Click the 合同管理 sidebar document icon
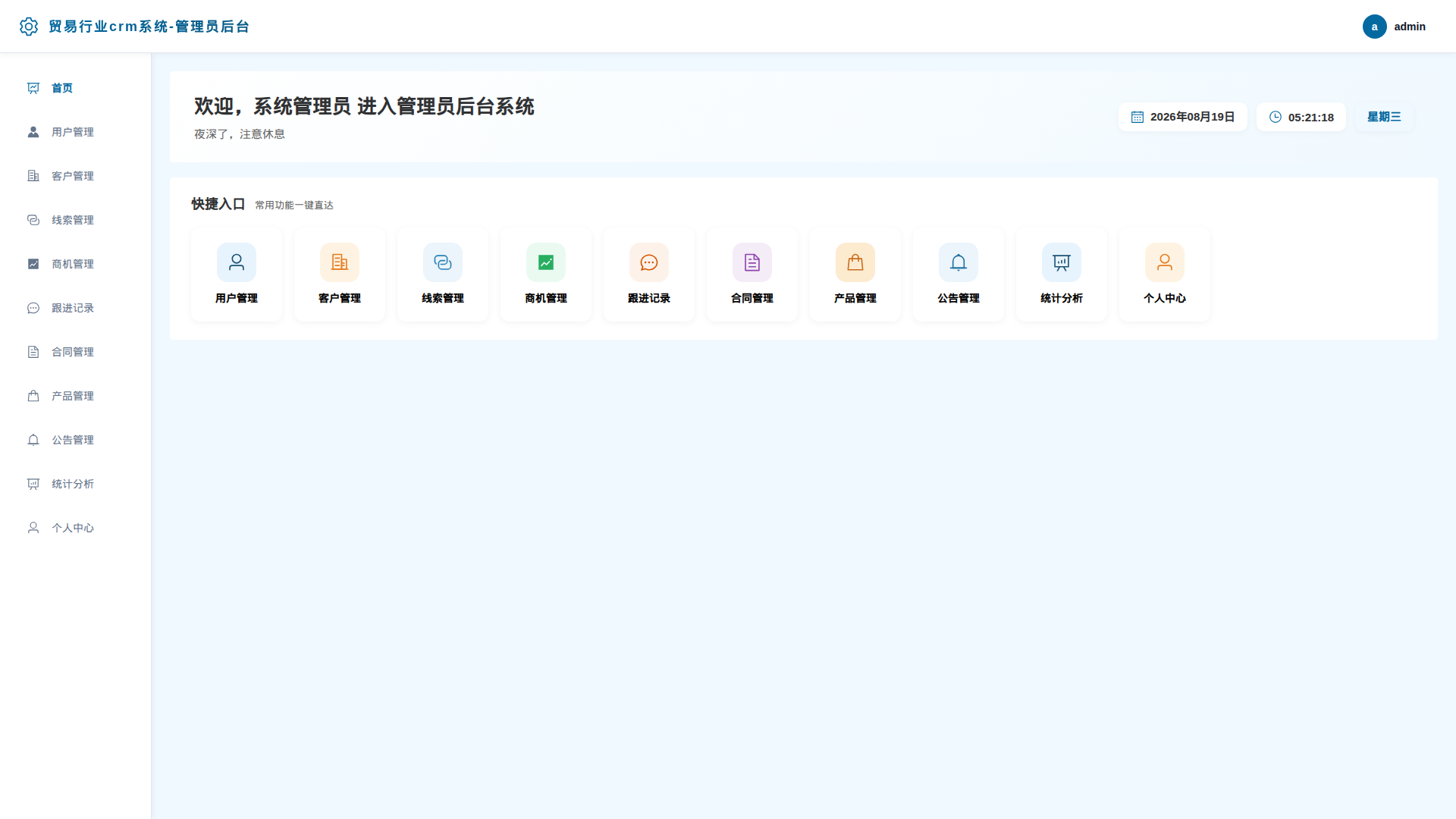The width and height of the screenshot is (1456, 819). point(33,352)
